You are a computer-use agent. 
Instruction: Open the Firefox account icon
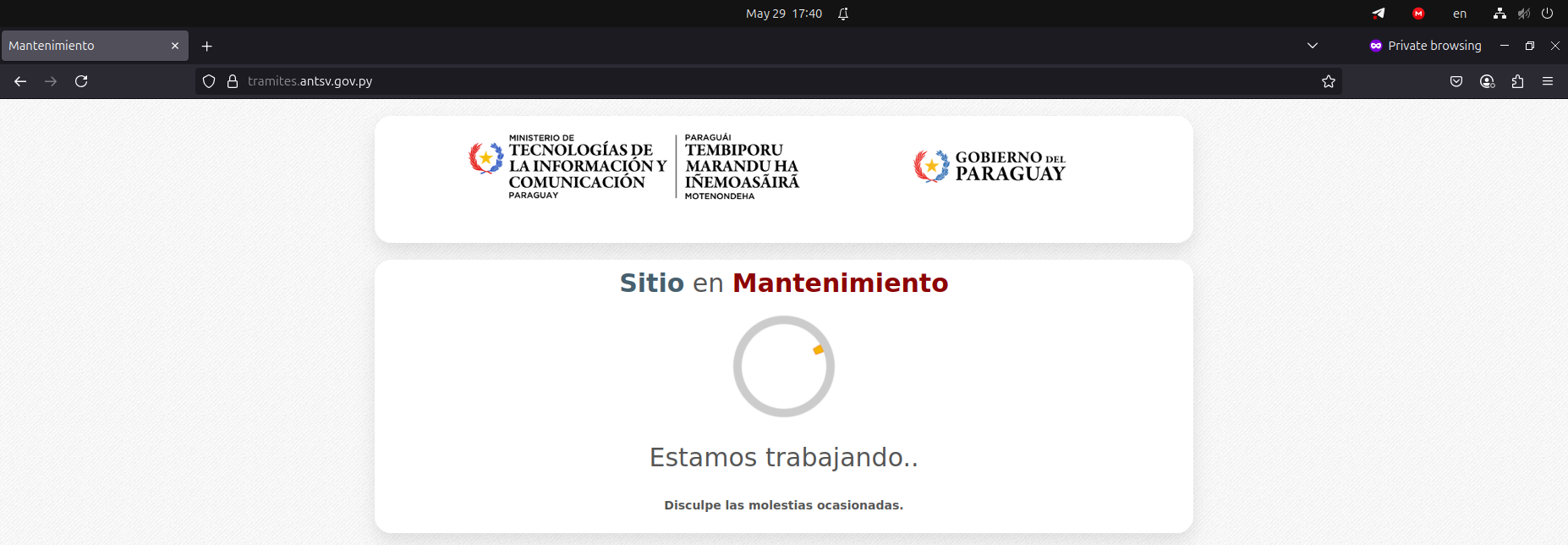point(1487,81)
